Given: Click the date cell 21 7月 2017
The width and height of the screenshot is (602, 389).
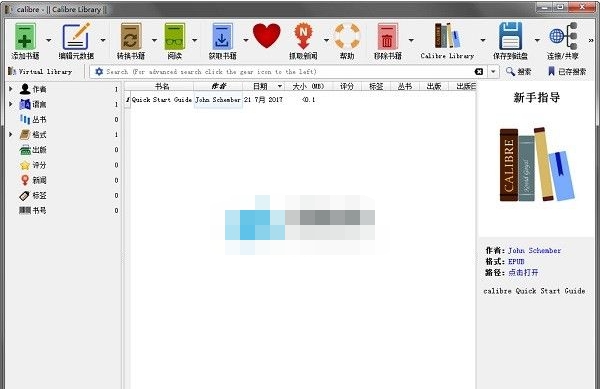Looking at the screenshot, I should (x=263, y=100).
